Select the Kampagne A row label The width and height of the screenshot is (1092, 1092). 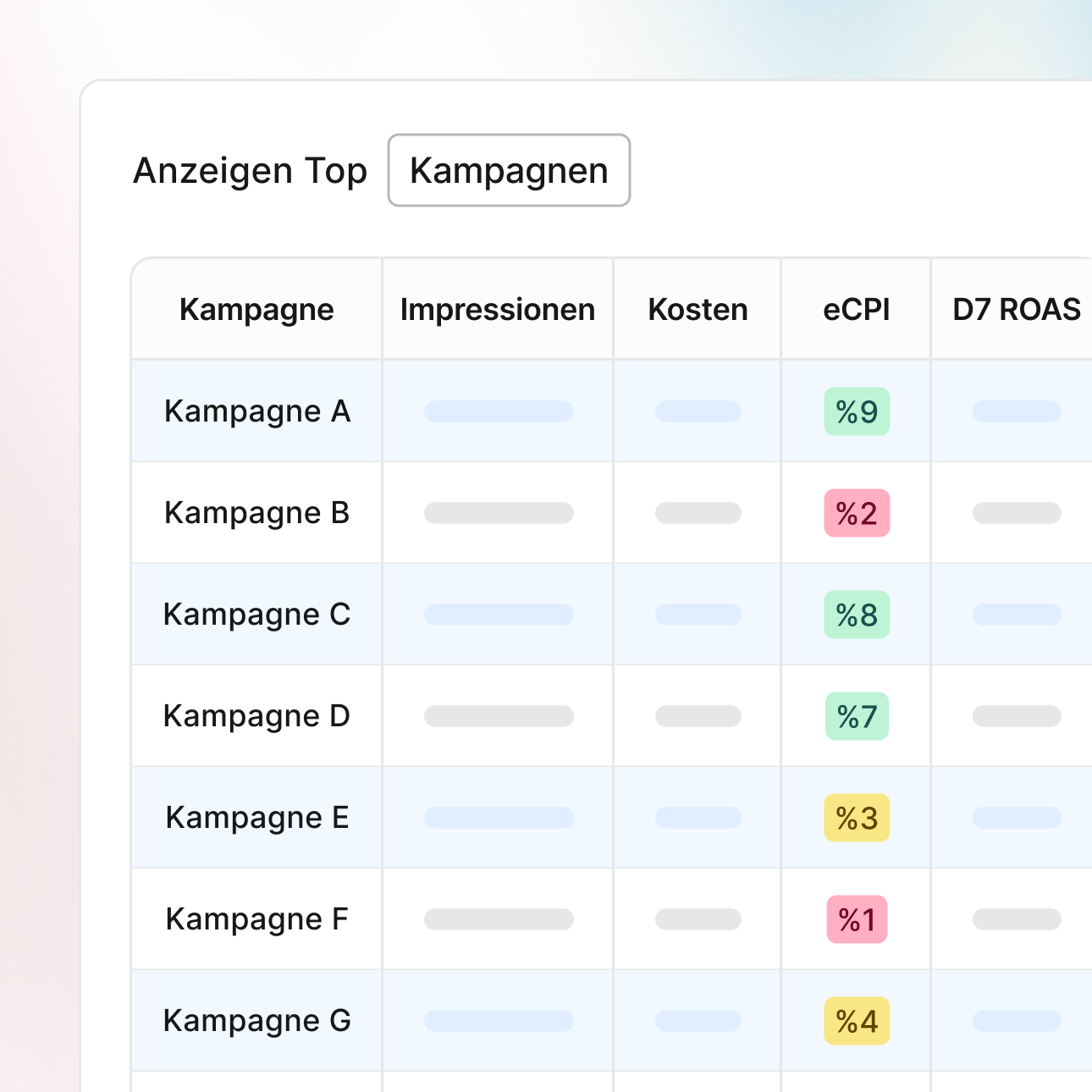(x=256, y=411)
